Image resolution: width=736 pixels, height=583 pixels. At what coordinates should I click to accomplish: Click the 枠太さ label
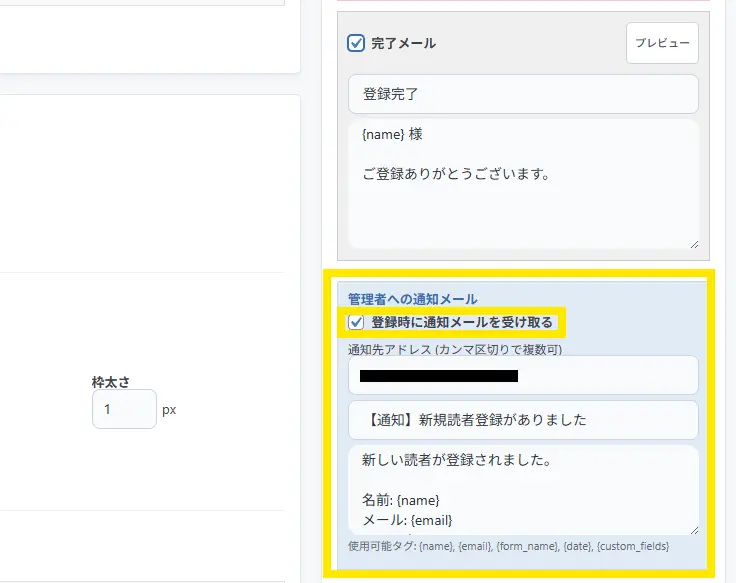click(x=111, y=382)
